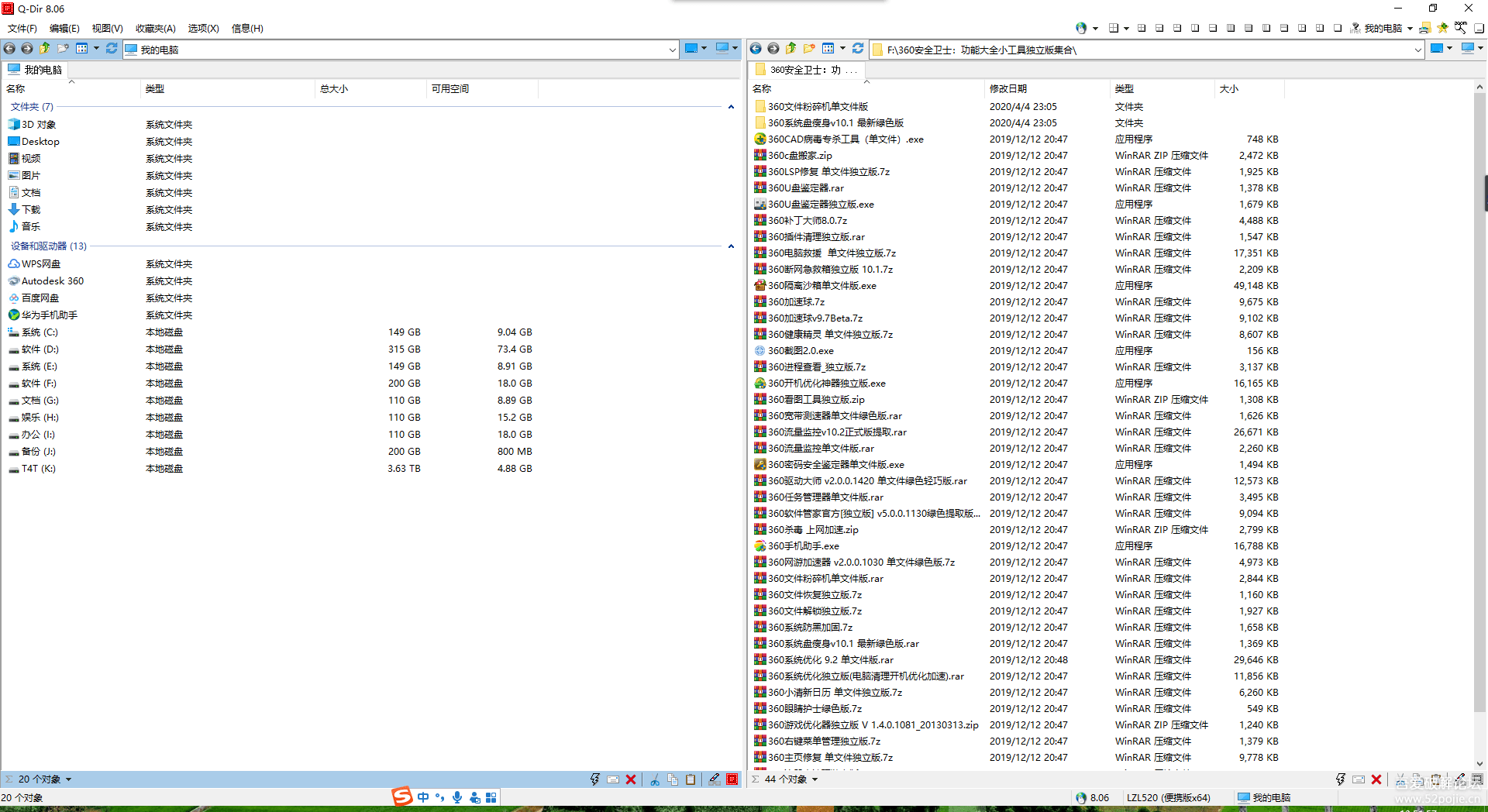The height and width of the screenshot is (812, 1488).
Task: Click the printer icon in top toolbar
Action: coord(1424,28)
